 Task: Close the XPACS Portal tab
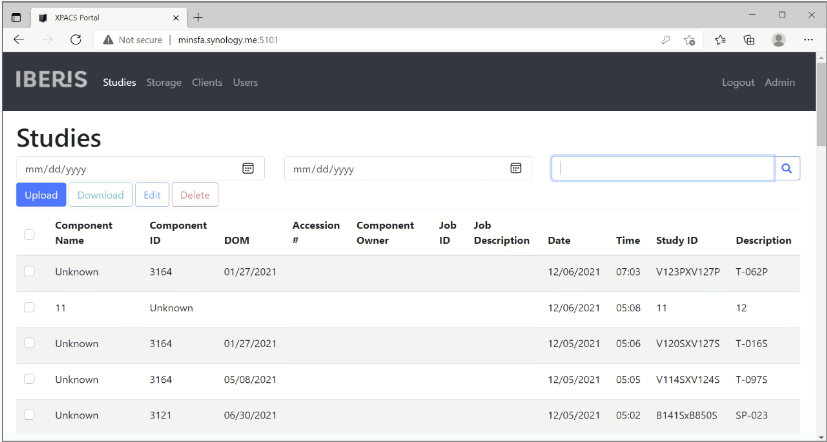point(176,17)
